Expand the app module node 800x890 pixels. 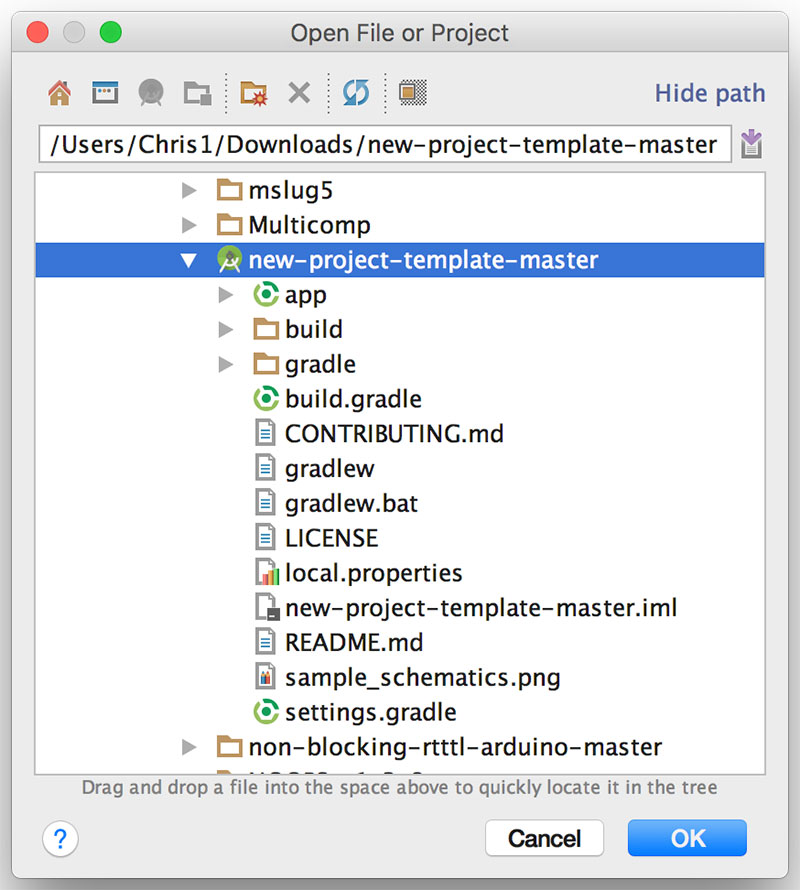pos(226,295)
